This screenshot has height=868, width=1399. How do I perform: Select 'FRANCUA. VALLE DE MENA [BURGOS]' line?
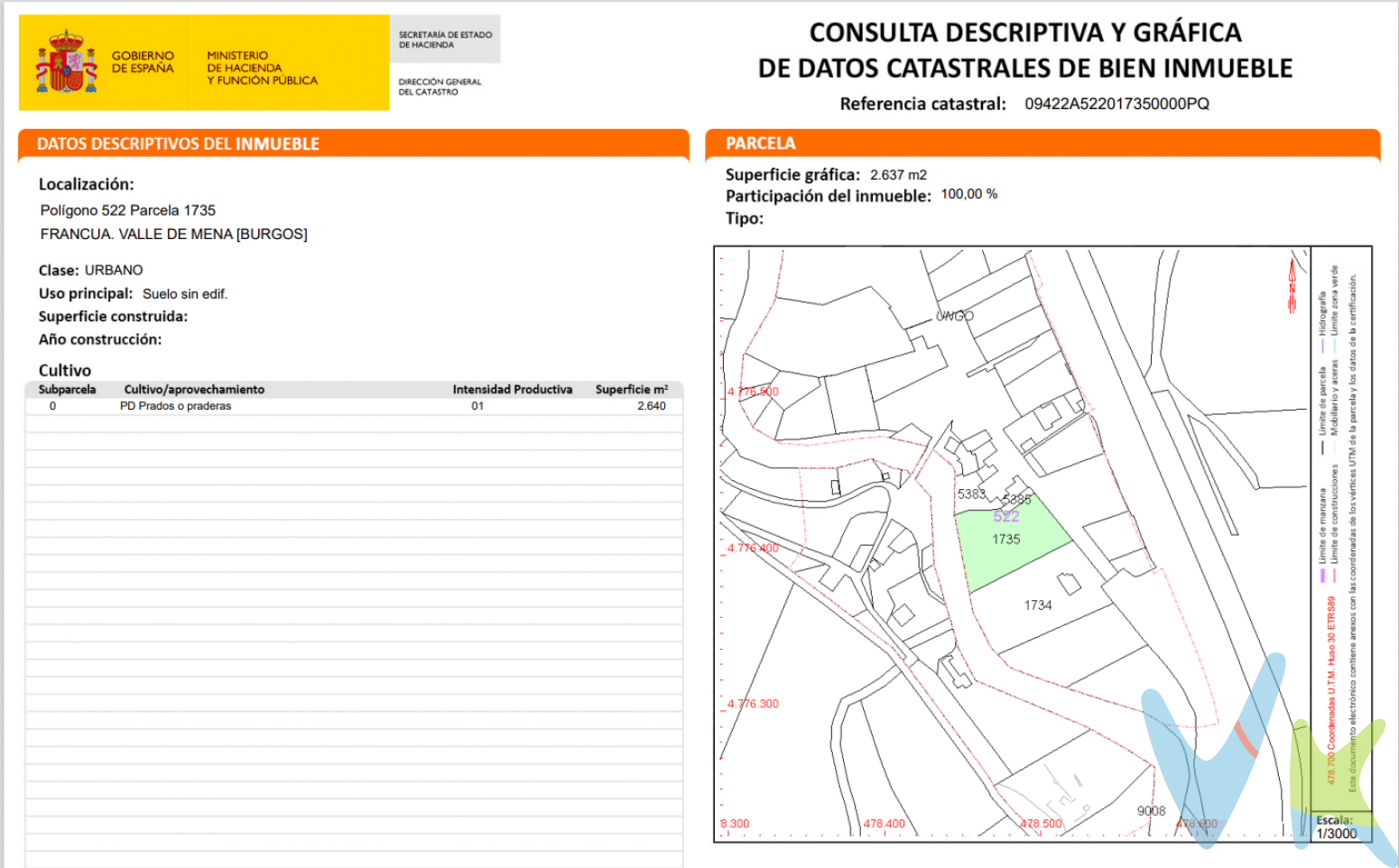[173, 234]
